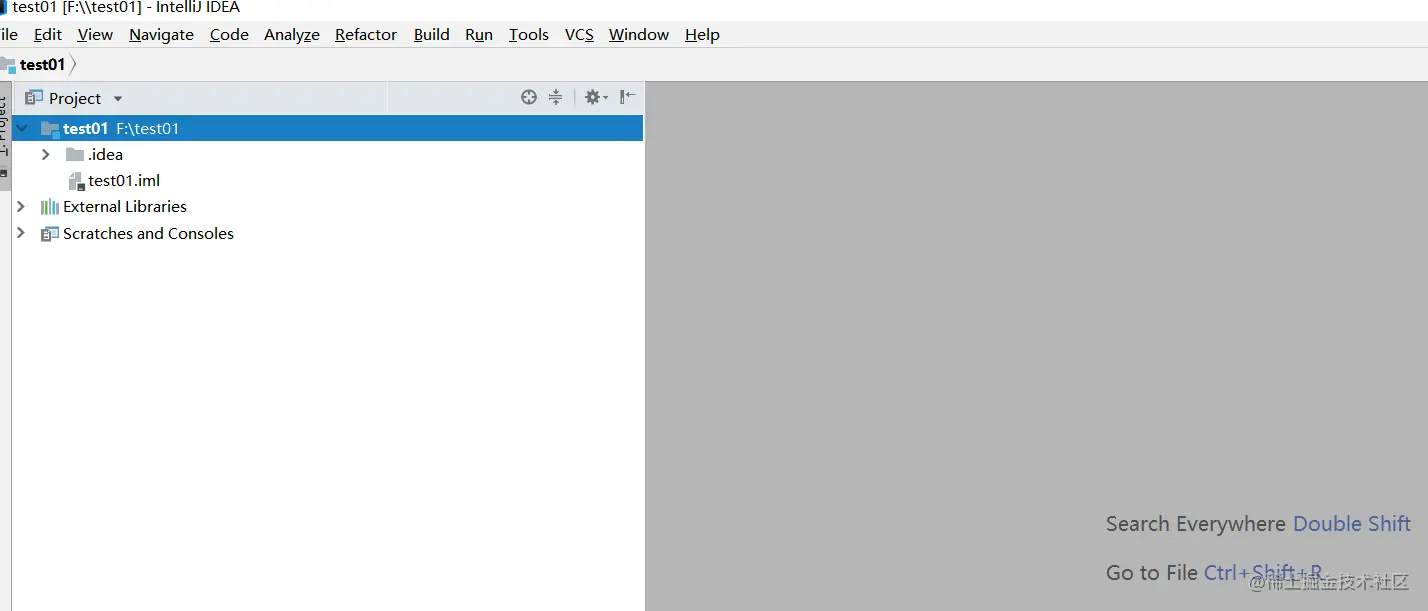Open the VCS menu
Screen dimensions: 1428x611
click(x=579, y=34)
